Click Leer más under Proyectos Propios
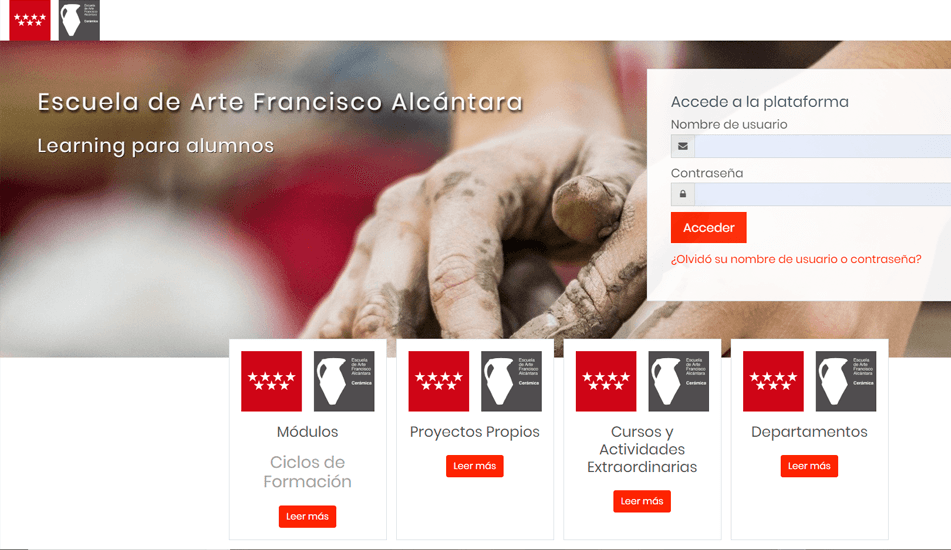The width and height of the screenshot is (951, 550). (x=475, y=466)
